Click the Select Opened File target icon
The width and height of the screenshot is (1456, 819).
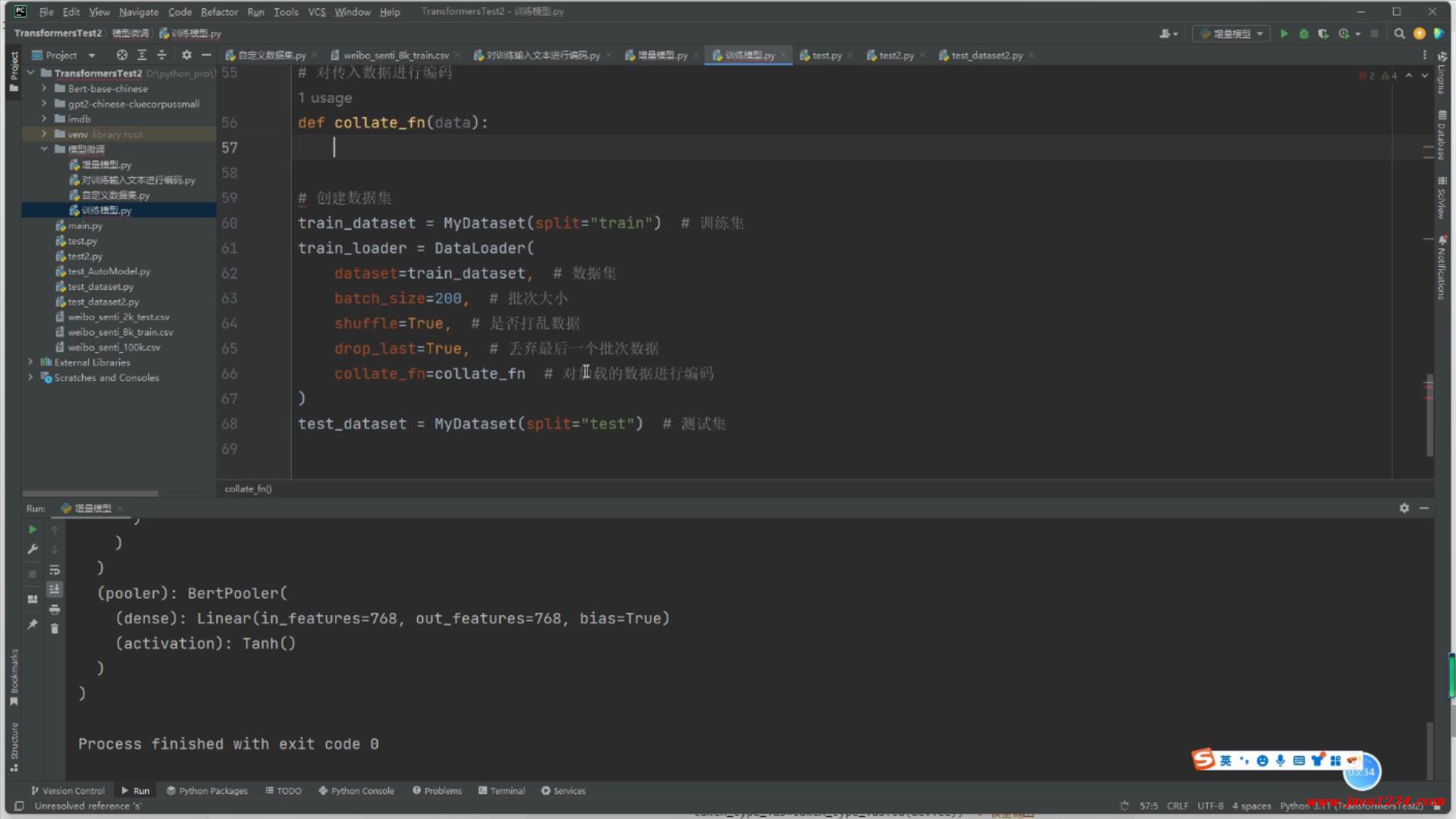pyautogui.click(x=121, y=55)
